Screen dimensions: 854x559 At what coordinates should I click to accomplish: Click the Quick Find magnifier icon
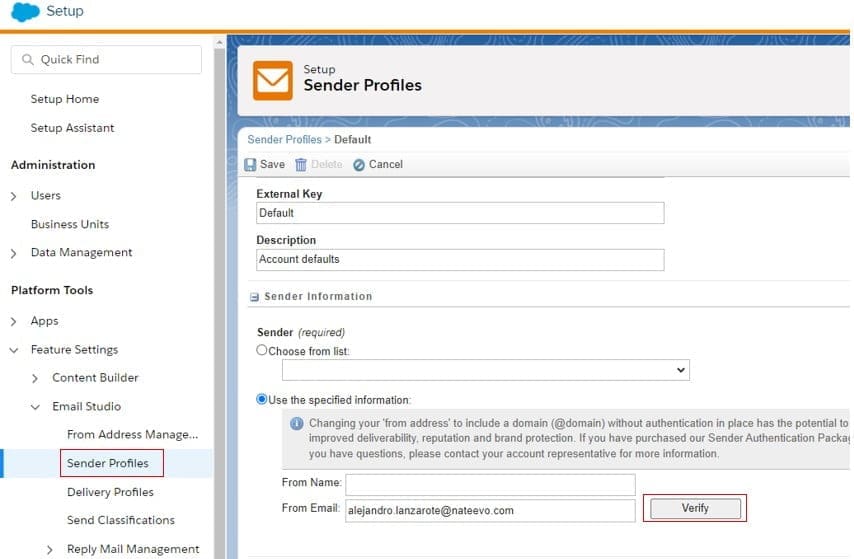(x=27, y=60)
